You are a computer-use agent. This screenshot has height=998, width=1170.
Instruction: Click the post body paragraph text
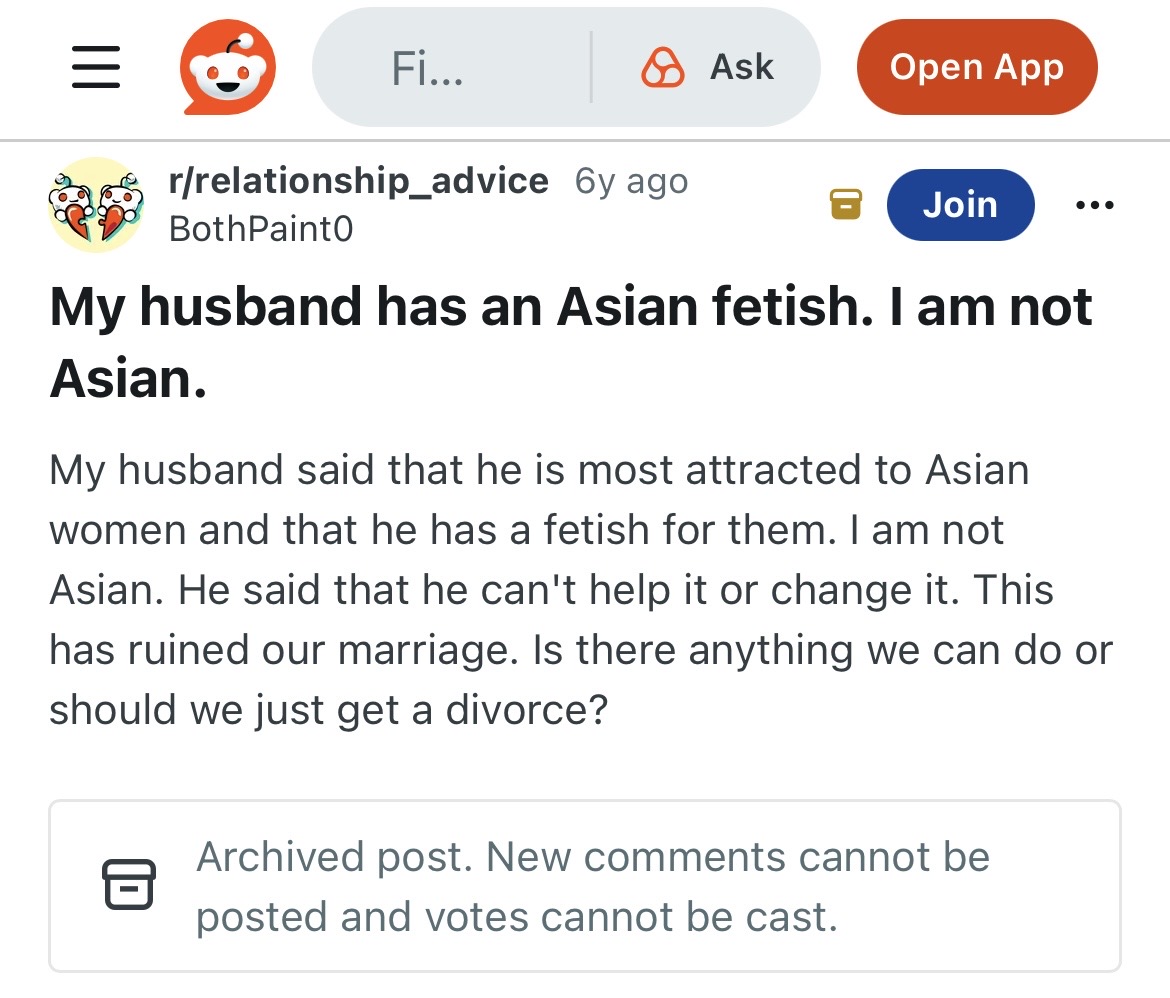580,590
